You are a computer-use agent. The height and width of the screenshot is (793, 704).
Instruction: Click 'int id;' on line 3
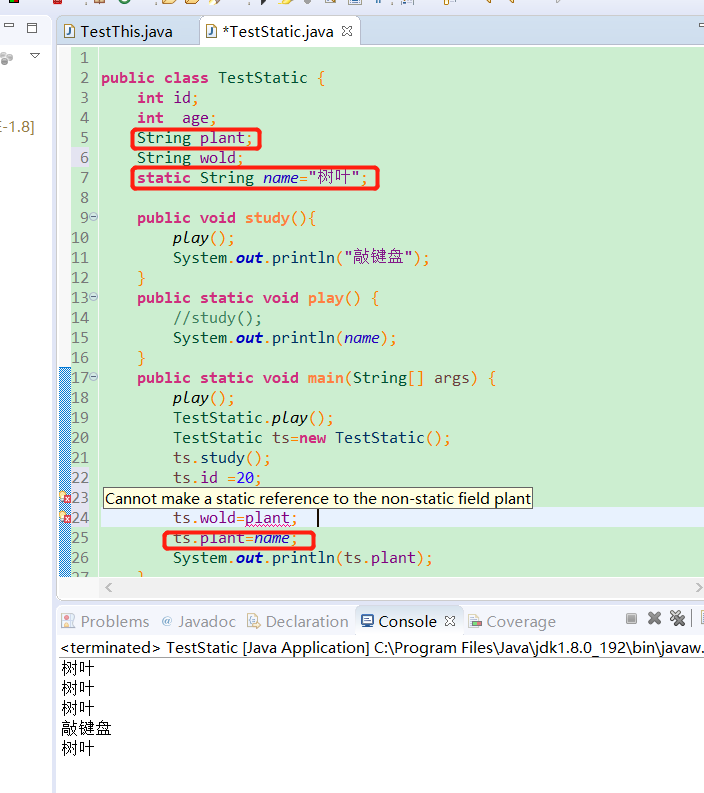[167, 98]
